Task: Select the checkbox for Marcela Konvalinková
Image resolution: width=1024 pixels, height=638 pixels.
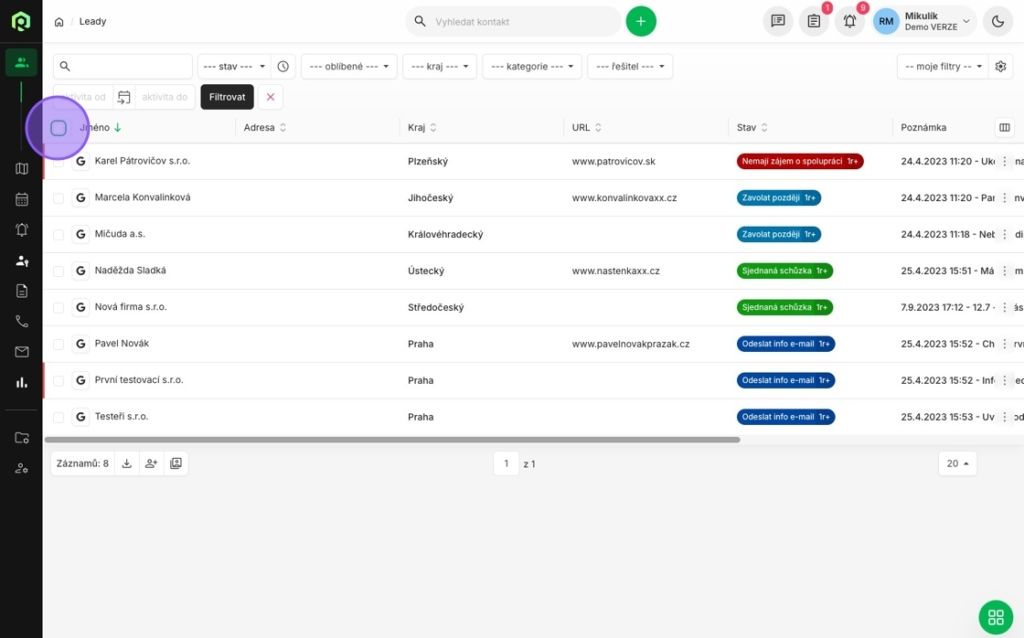Action: 58,198
